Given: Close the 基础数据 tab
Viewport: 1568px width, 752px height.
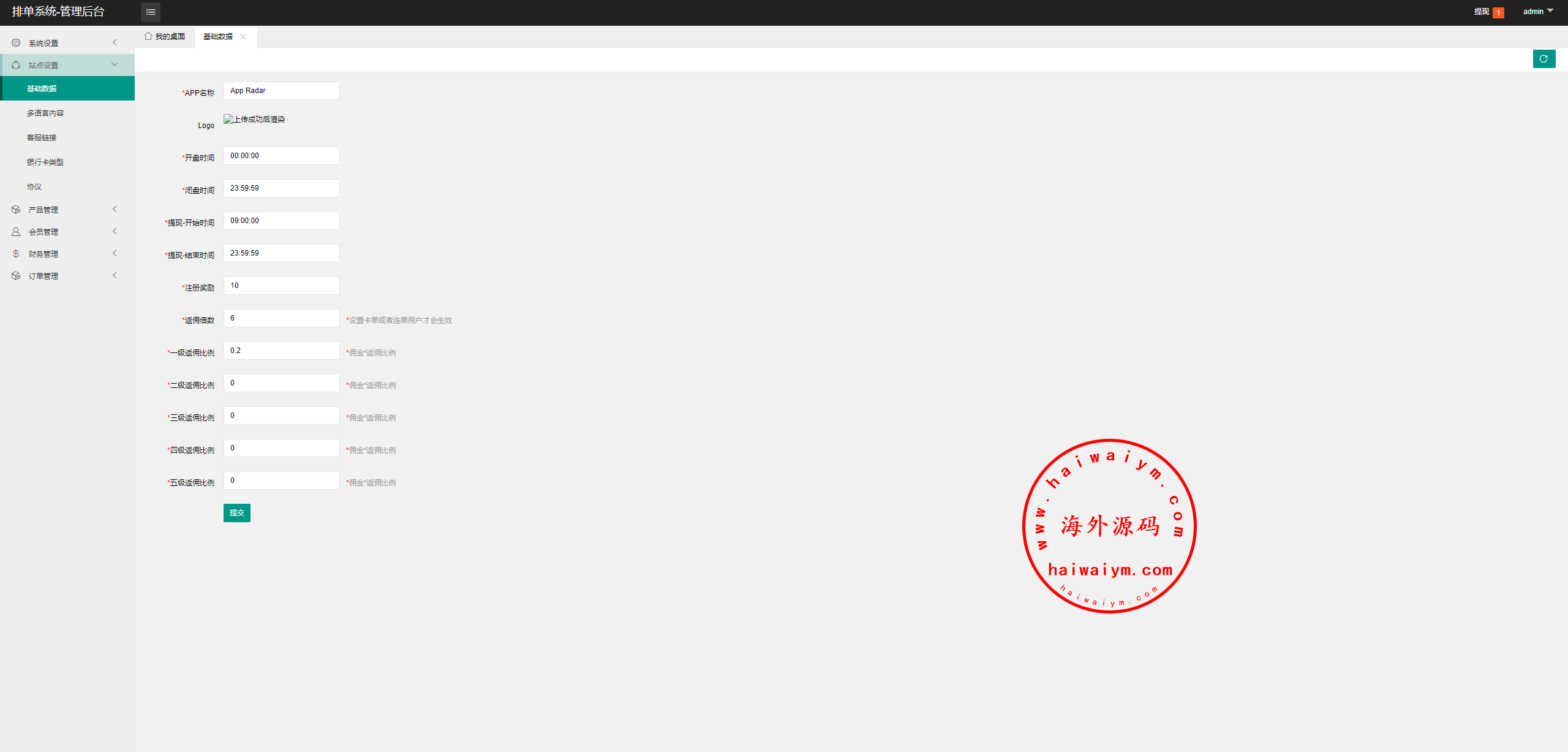Looking at the screenshot, I should tap(243, 37).
